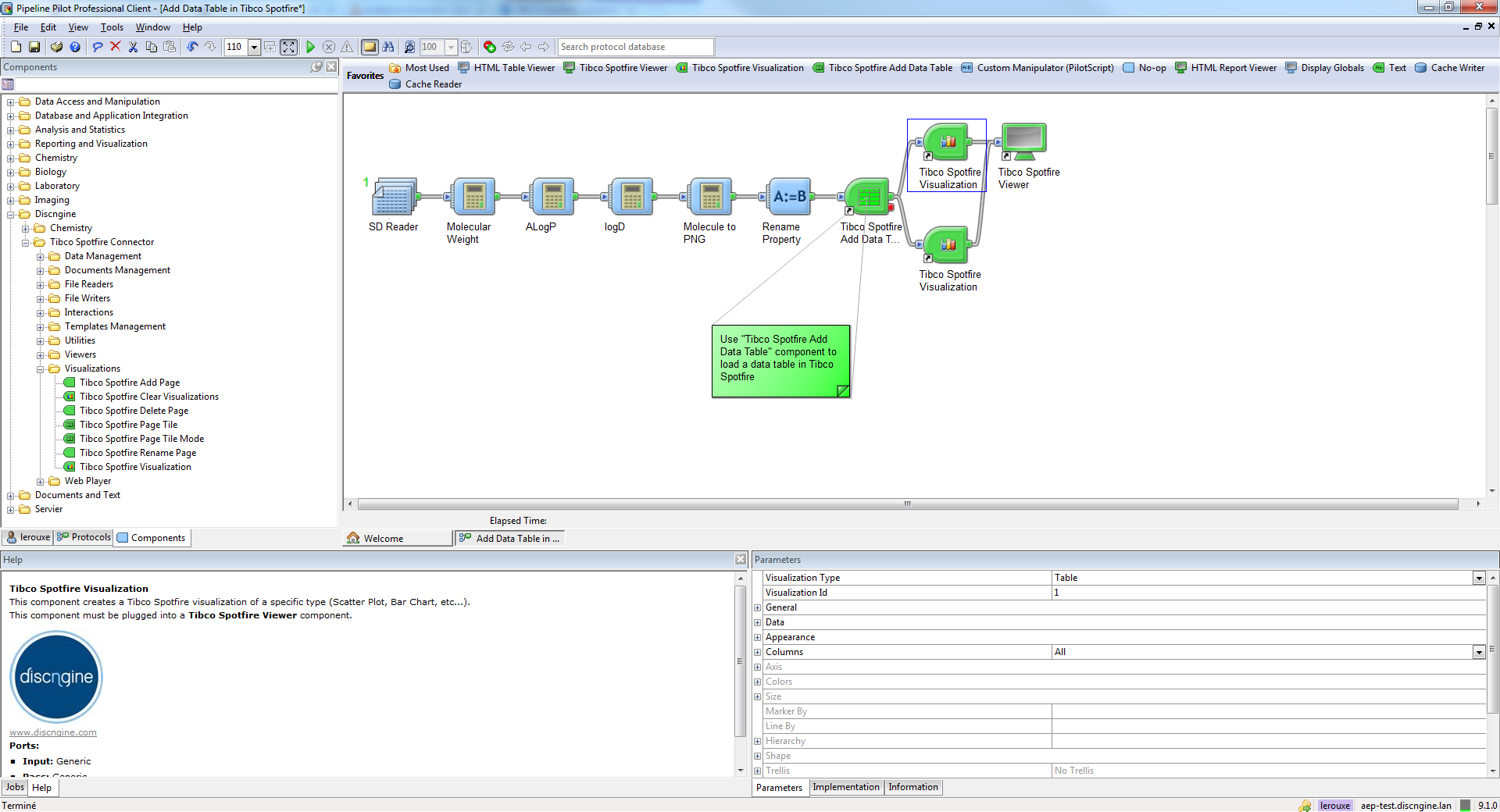Pin the Components panel with pushpin icon
1500x812 pixels.
pos(316,67)
